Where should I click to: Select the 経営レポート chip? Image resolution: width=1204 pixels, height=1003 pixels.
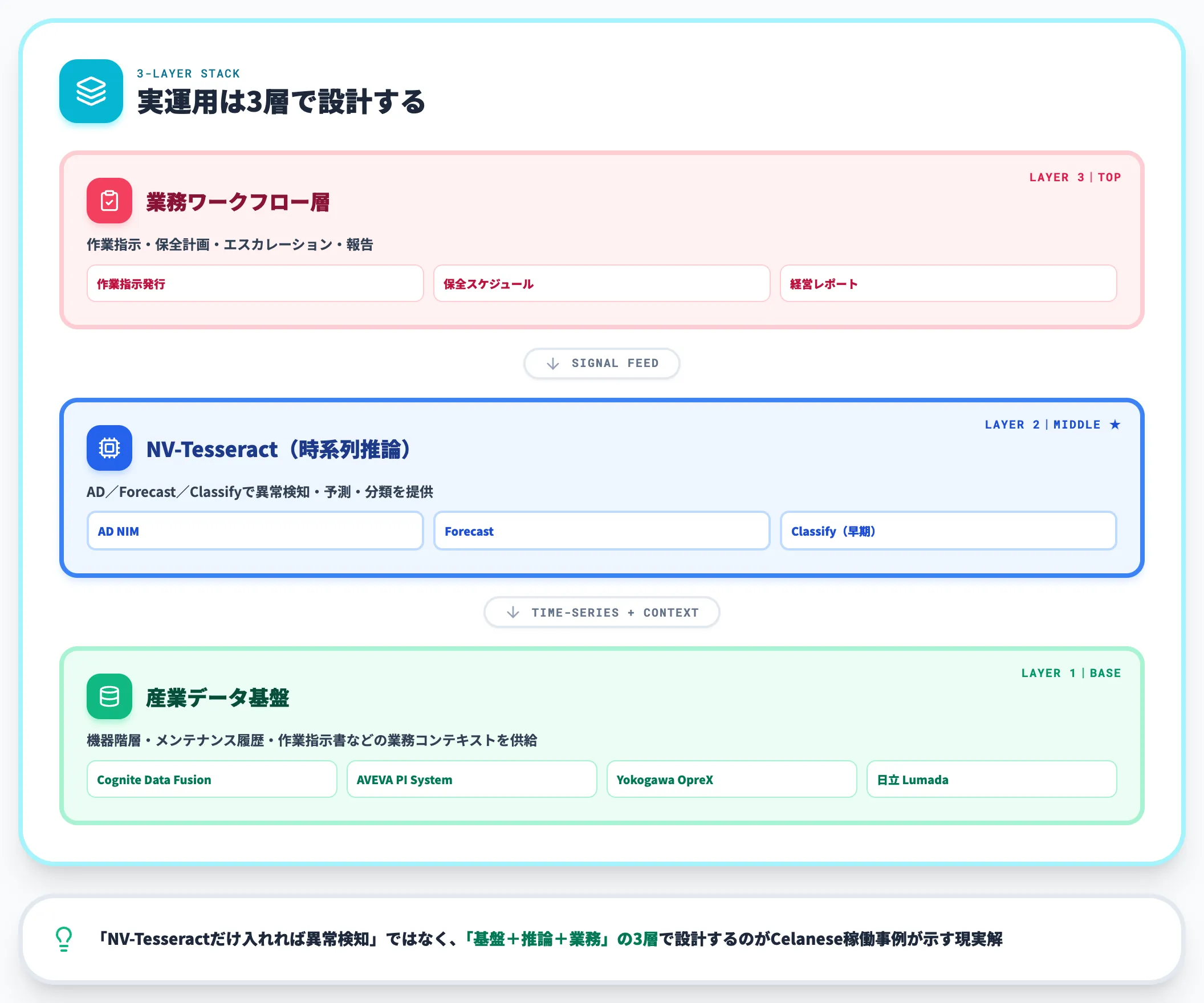click(948, 284)
